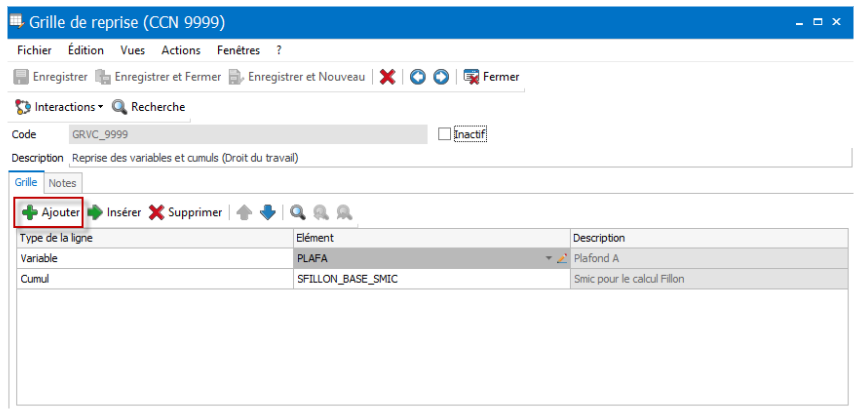Click the edit pencil icon beside PLAFA
This screenshot has height=412, width=860.
pyautogui.click(x=561, y=258)
